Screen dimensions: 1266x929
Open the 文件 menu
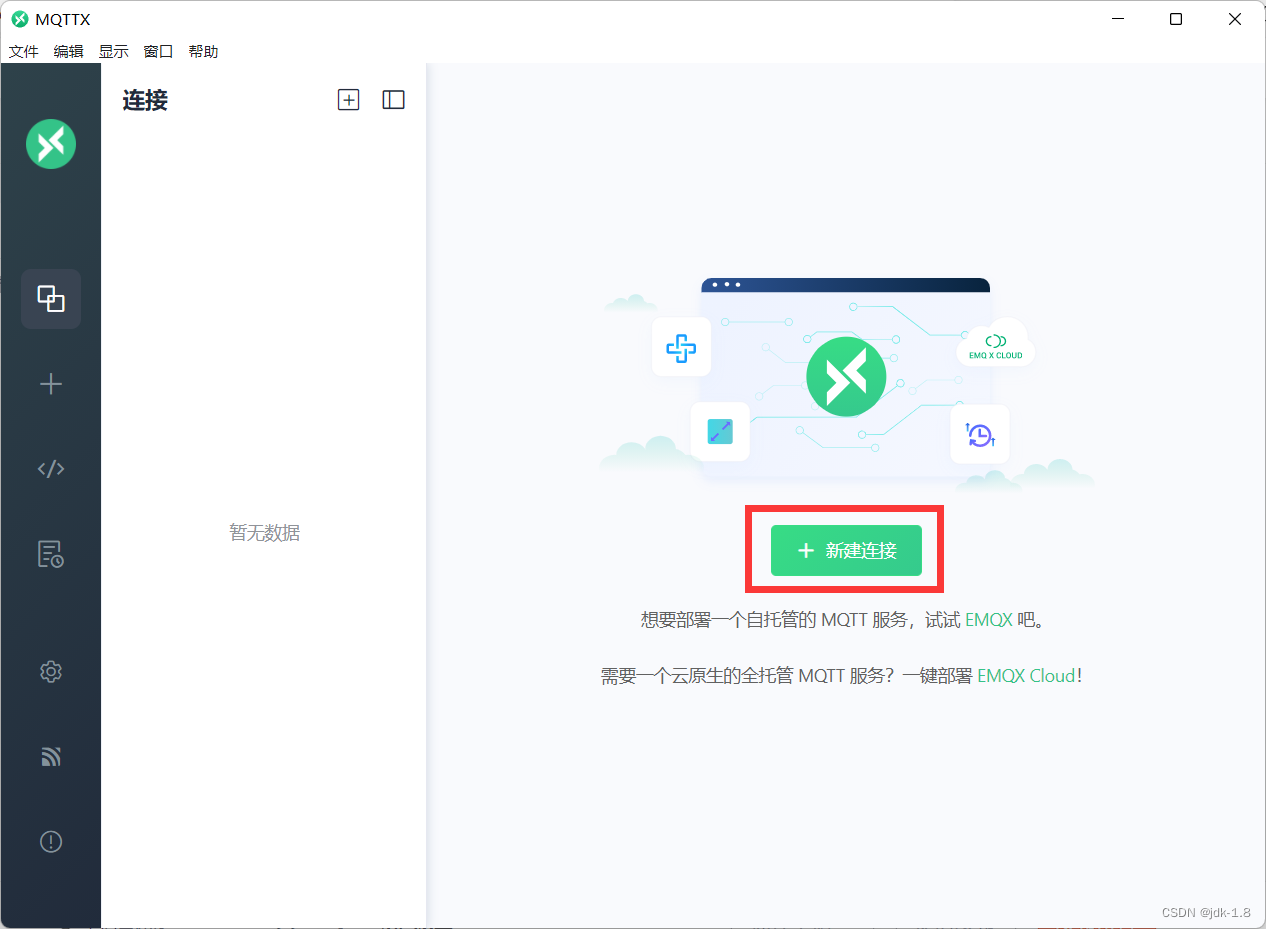pyautogui.click(x=23, y=51)
